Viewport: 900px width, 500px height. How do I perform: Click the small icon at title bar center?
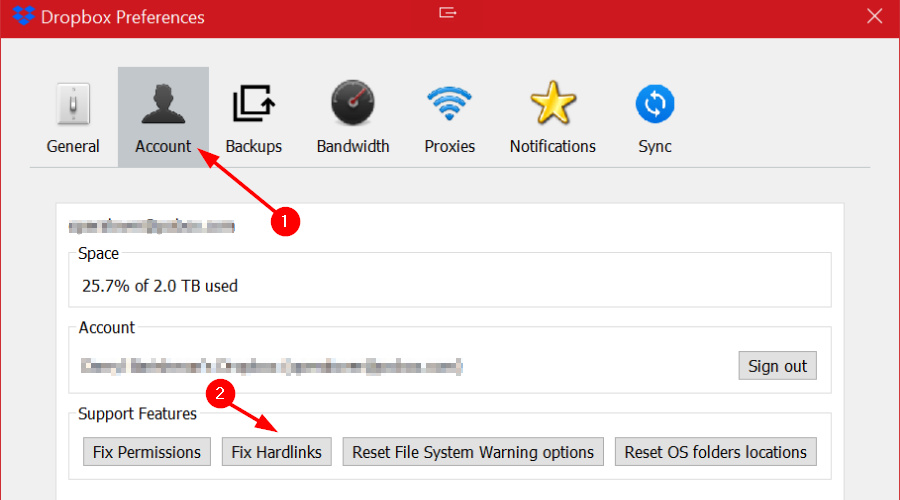[x=448, y=13]
